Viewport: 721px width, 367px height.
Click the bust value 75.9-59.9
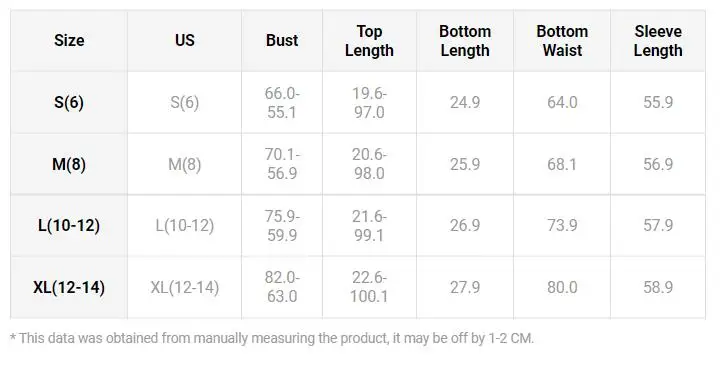[282, 225]
